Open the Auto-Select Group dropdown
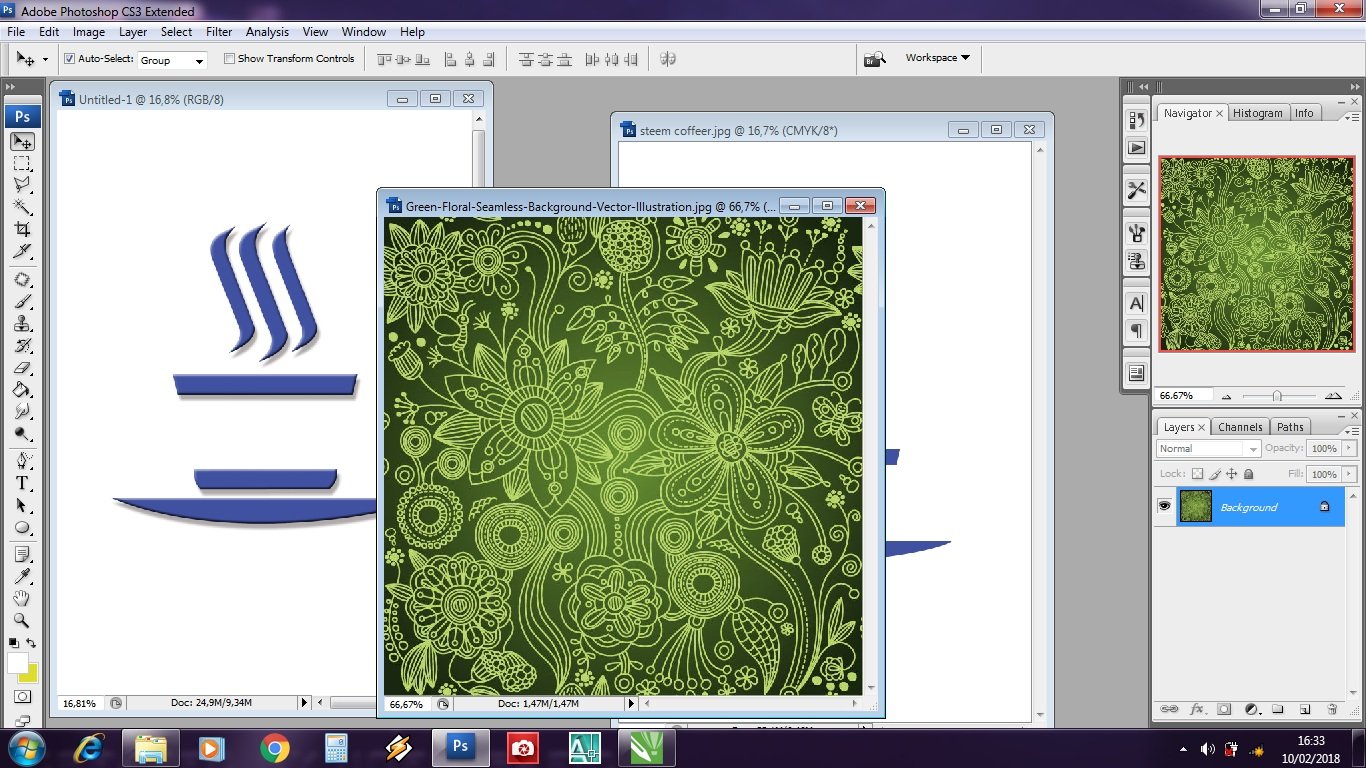1366x768 pixels. coord(172,60)
